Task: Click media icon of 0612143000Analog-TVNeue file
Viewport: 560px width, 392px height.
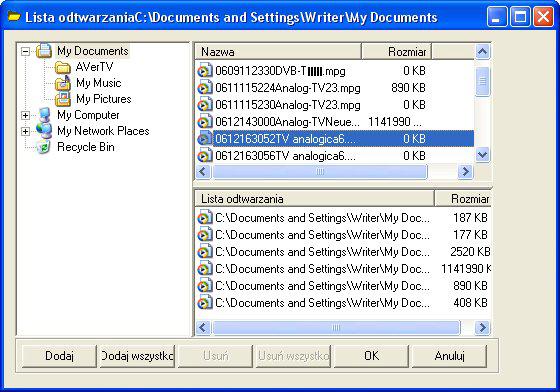Action: point(204,122)
